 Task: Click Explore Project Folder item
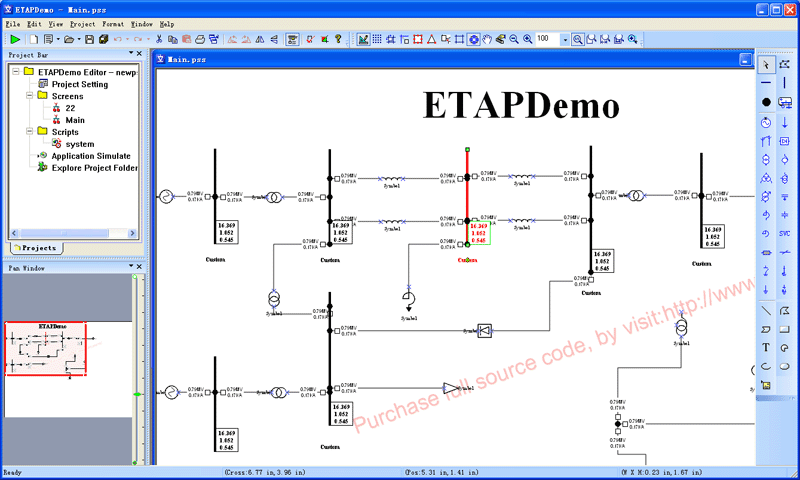pos(95,168)
